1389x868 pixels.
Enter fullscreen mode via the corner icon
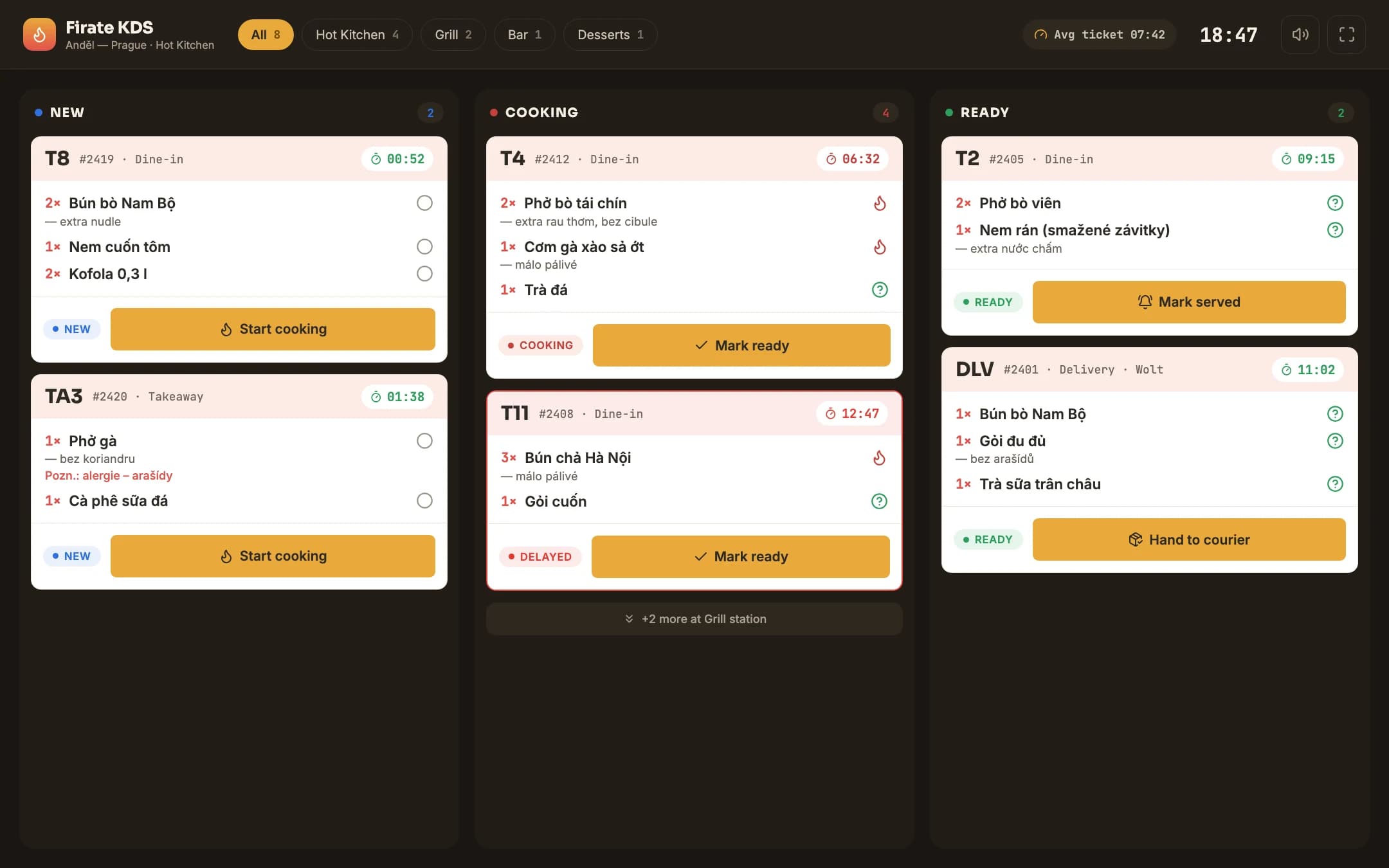tap(1347, 35)
